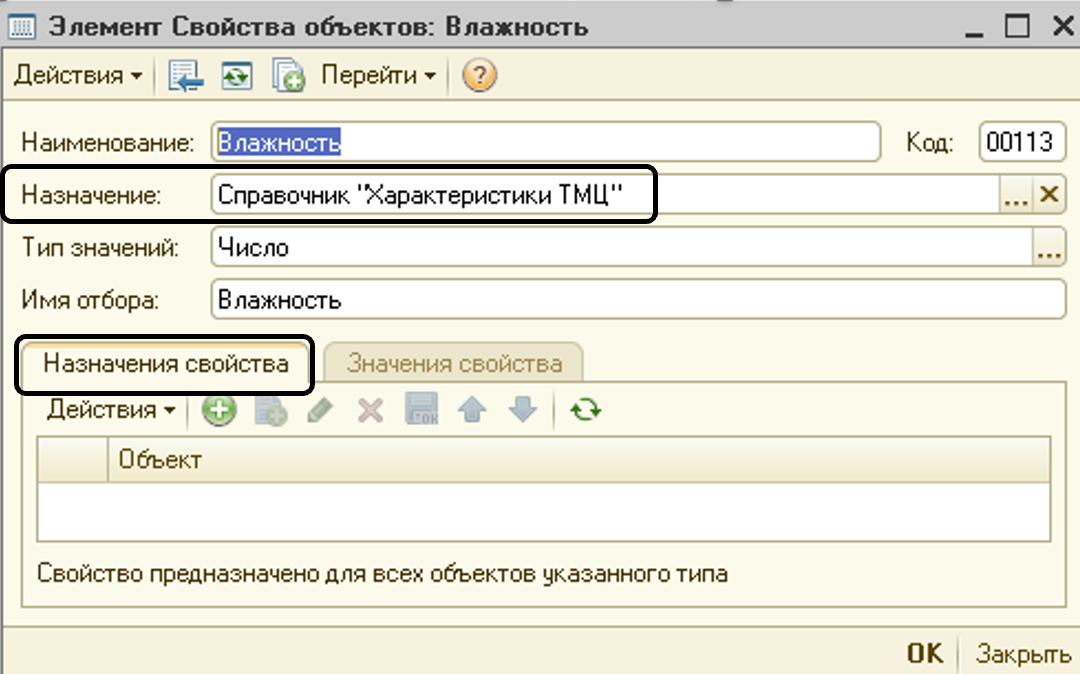Move row down with the blue down arrow
Image resolution: width=1080 pixels, height=674 pixels.
[521, 409]
